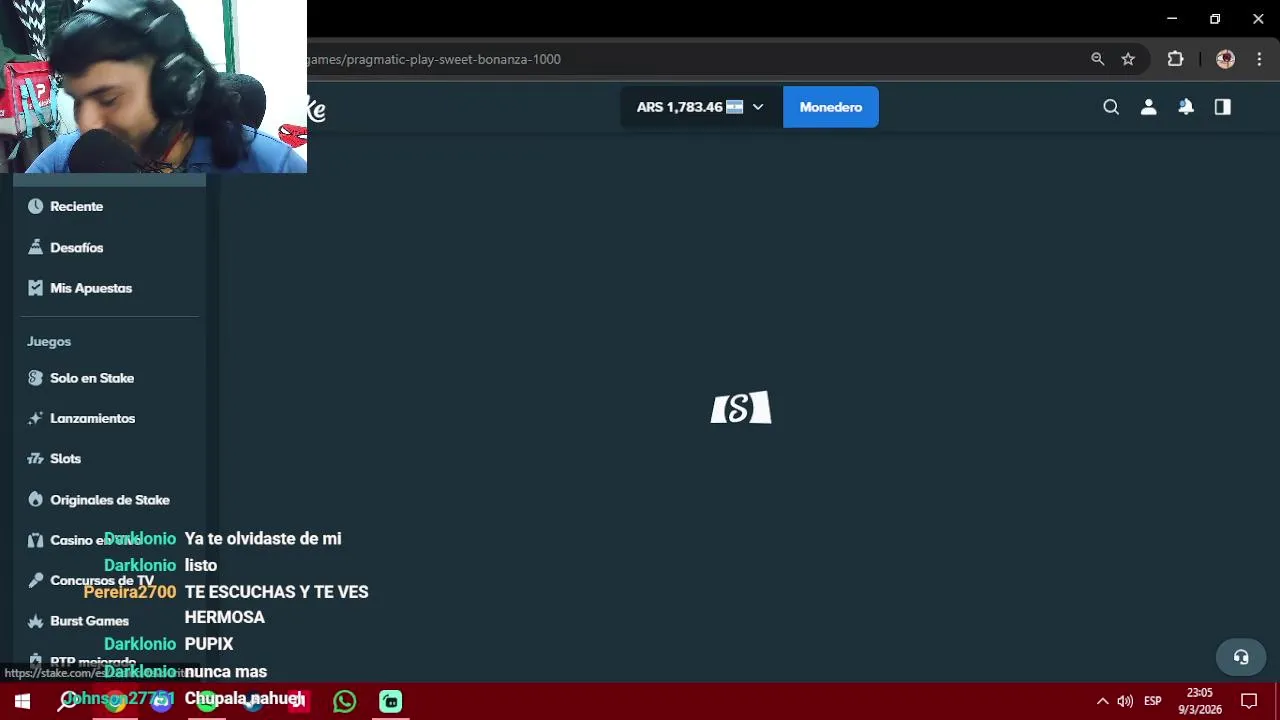
Task: Open the user profile icon
Action: [1148, 107]
